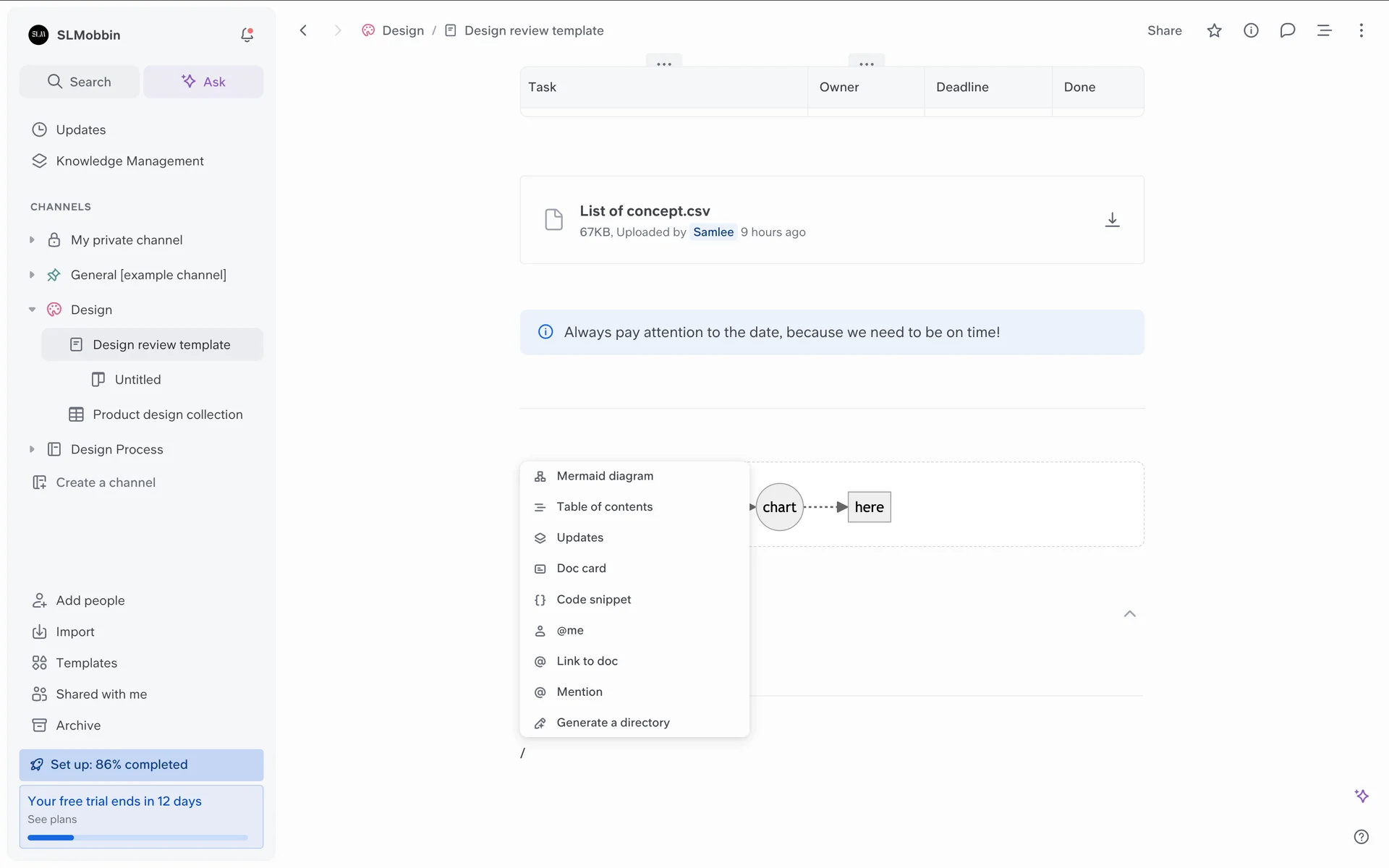Open the three-dot more options menu
Image resolution: width=1389 pixels, height=868 pixels.
pos(1361,30)
